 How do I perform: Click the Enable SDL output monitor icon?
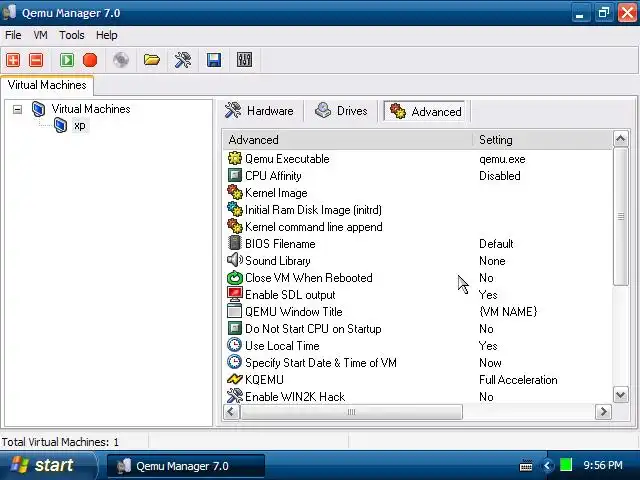(235, 294)
